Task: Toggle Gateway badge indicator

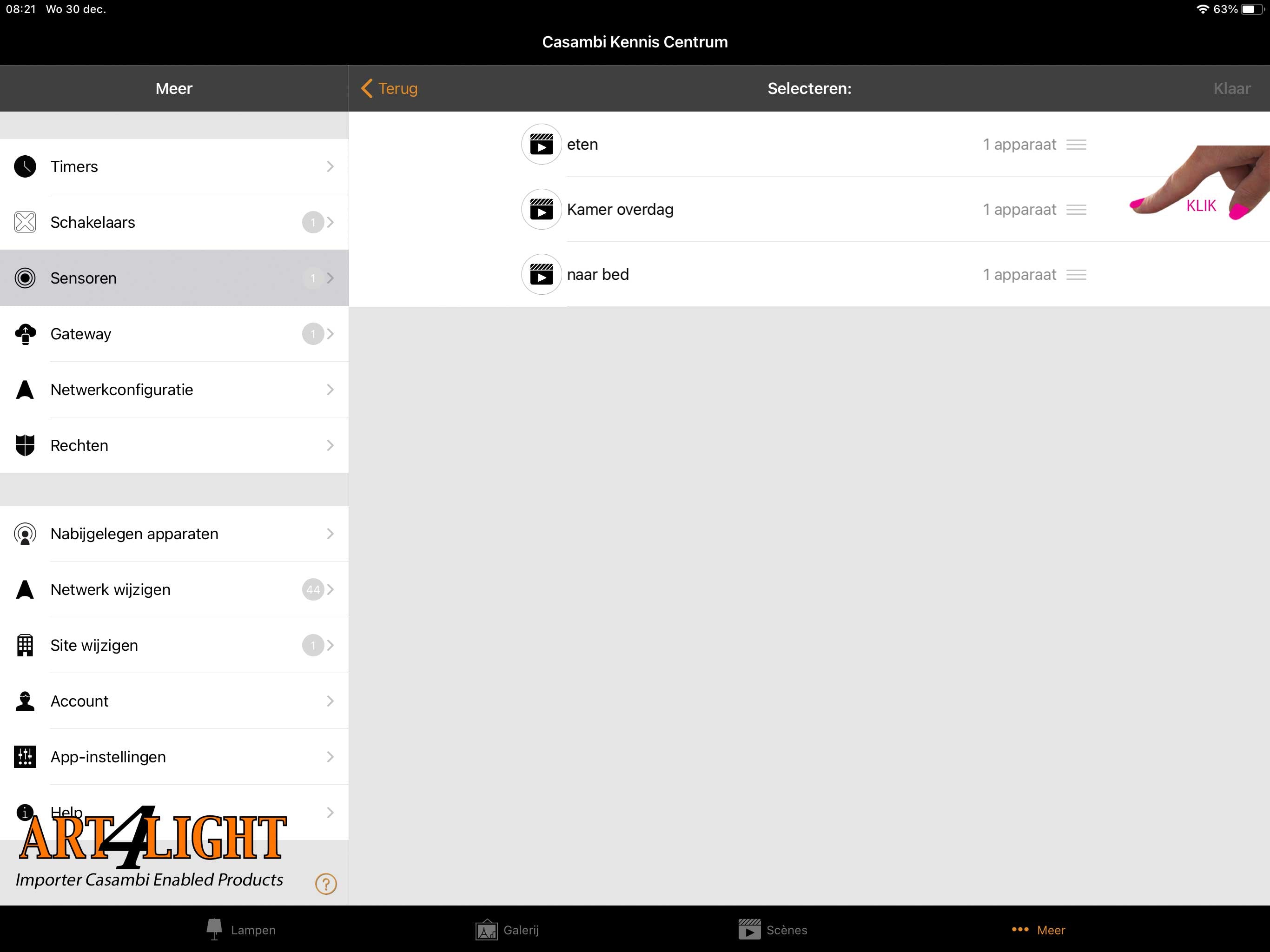Action: [314, 333]
